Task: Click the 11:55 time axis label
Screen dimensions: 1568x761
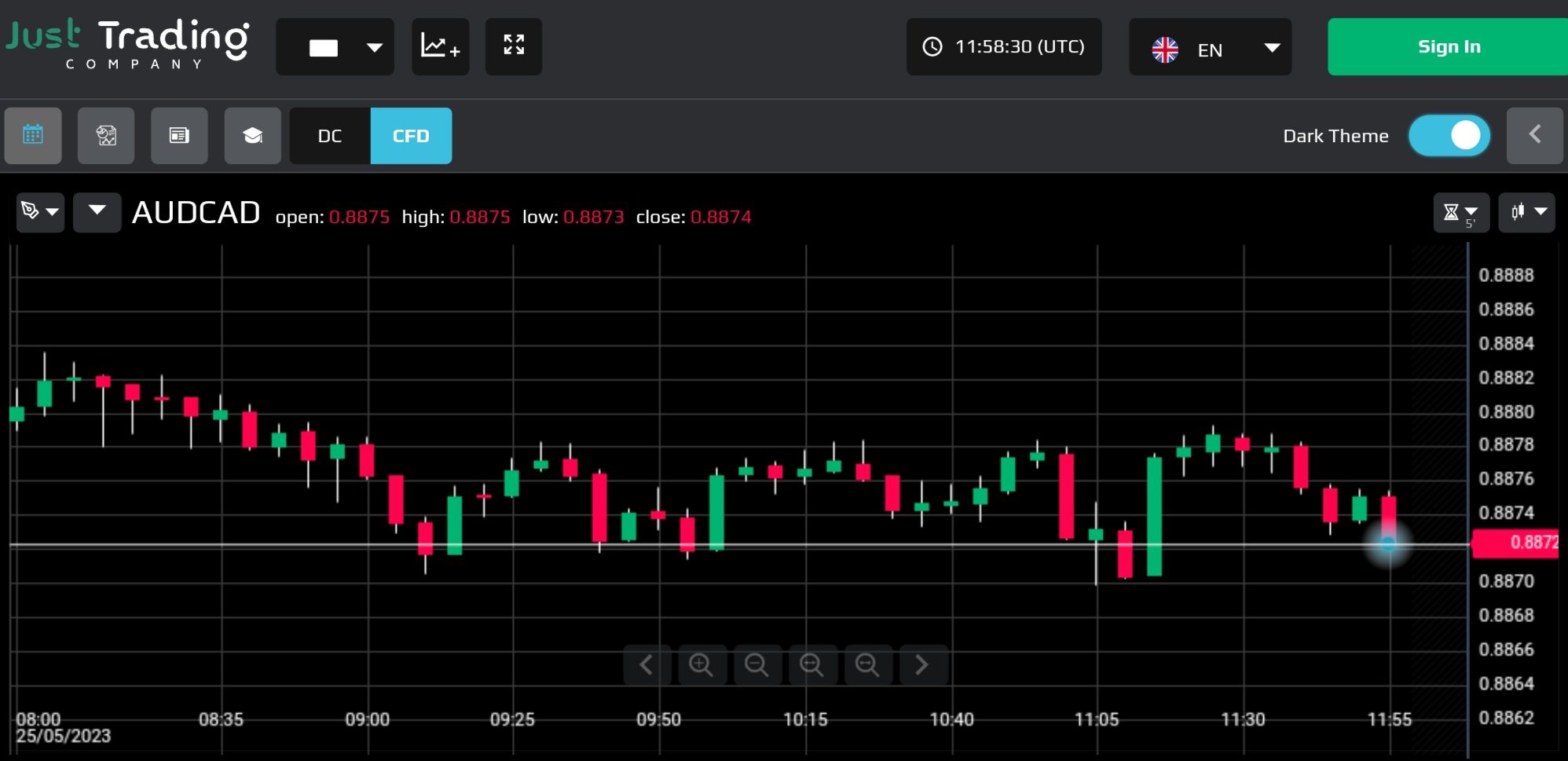Action: (1389, 719)
